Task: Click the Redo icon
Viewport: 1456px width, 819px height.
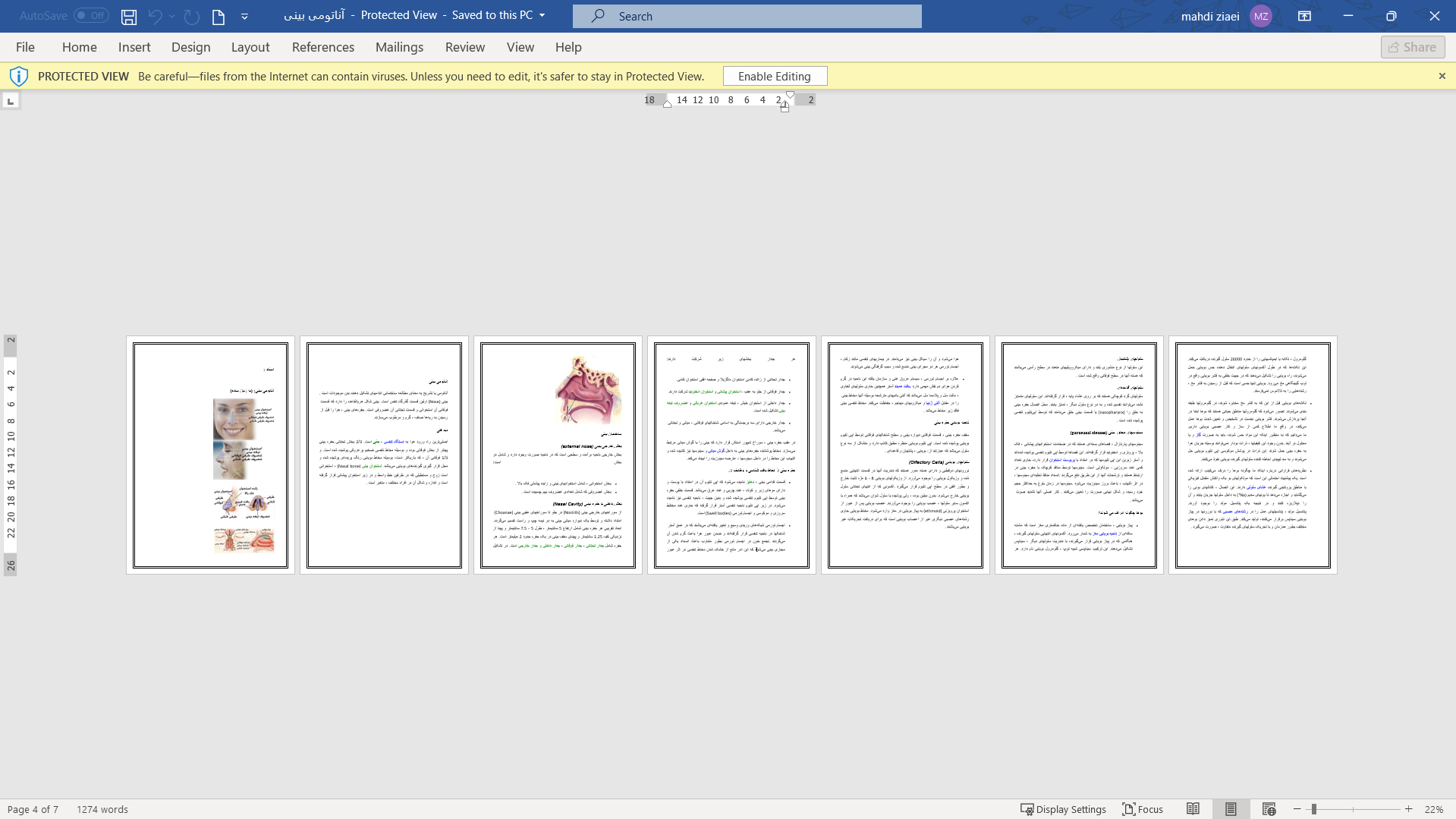Action: point(192,16)
